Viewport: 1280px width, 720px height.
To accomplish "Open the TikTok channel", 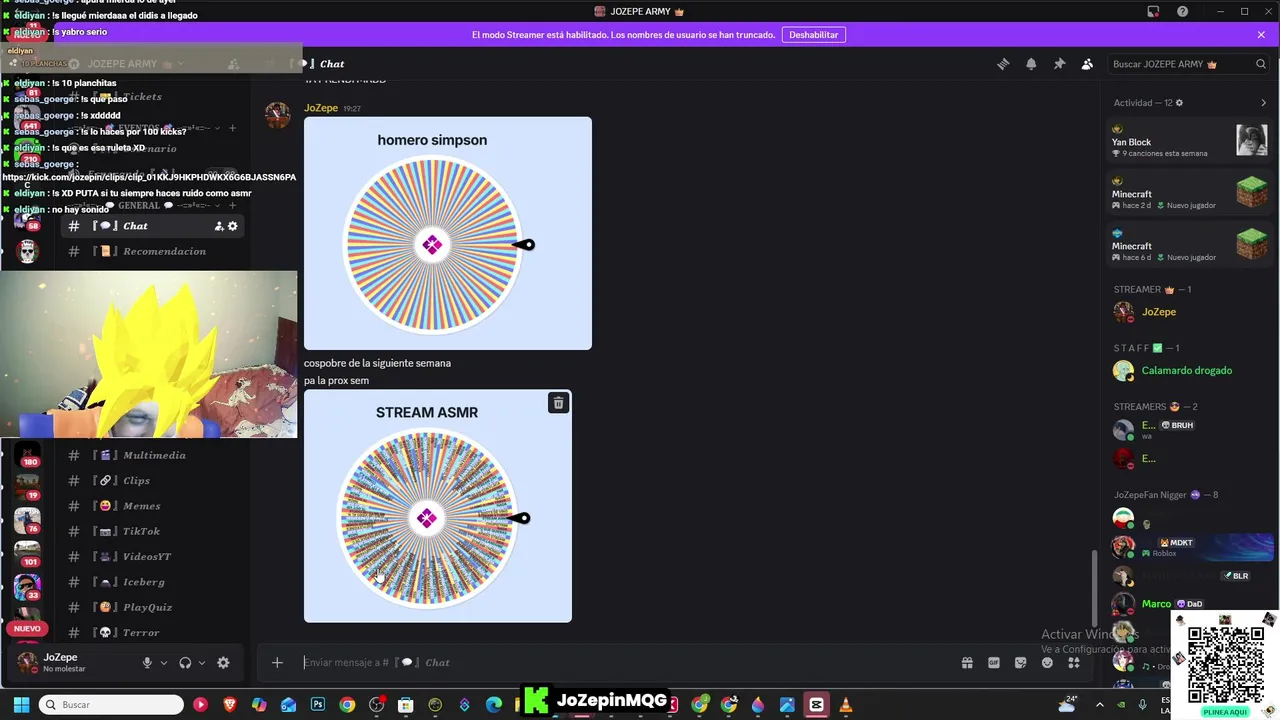I will point(153,531).
